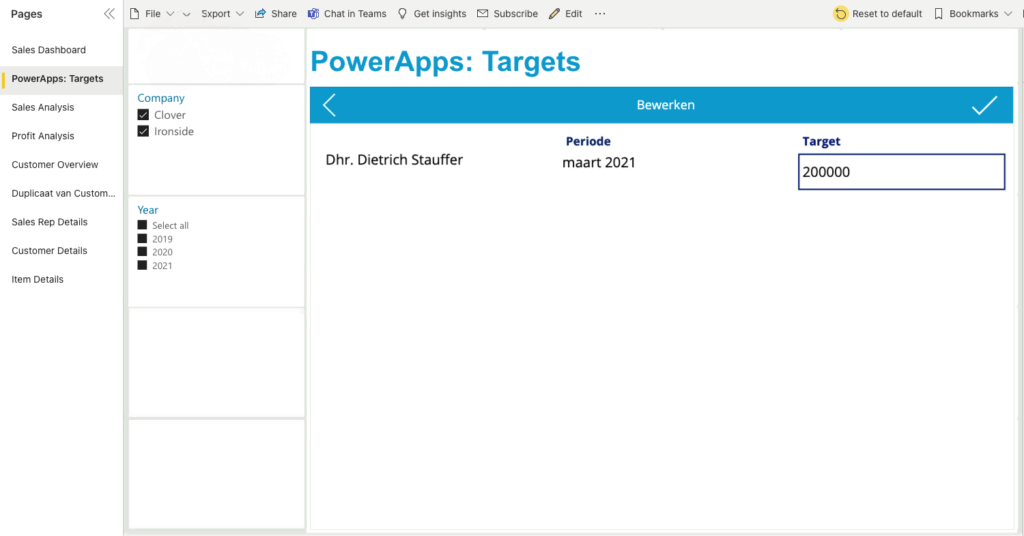Toggle the 2021 year checkbox

142,265
